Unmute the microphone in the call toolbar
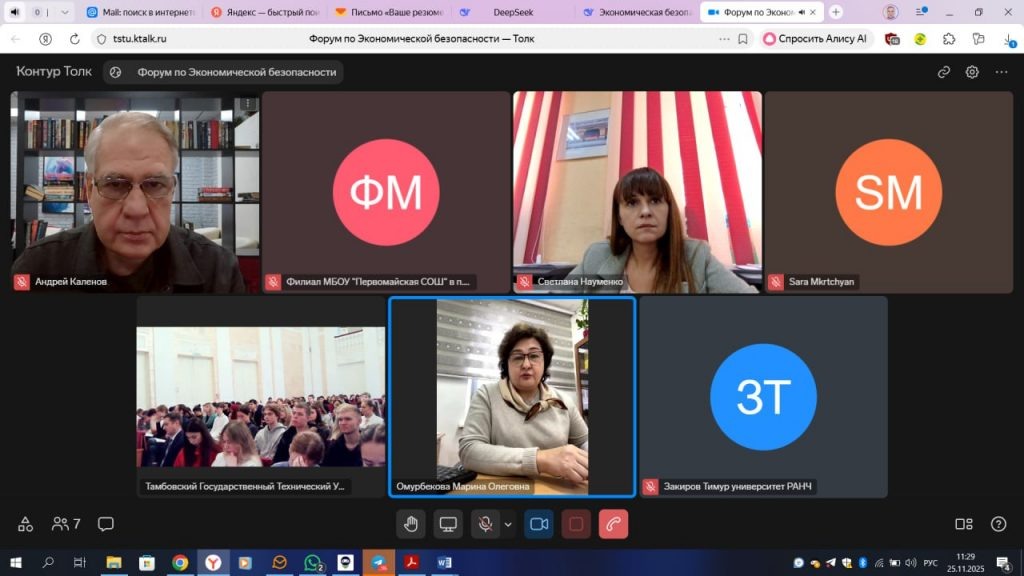This screenshot has width=1024, height=576. coord(485,524)
